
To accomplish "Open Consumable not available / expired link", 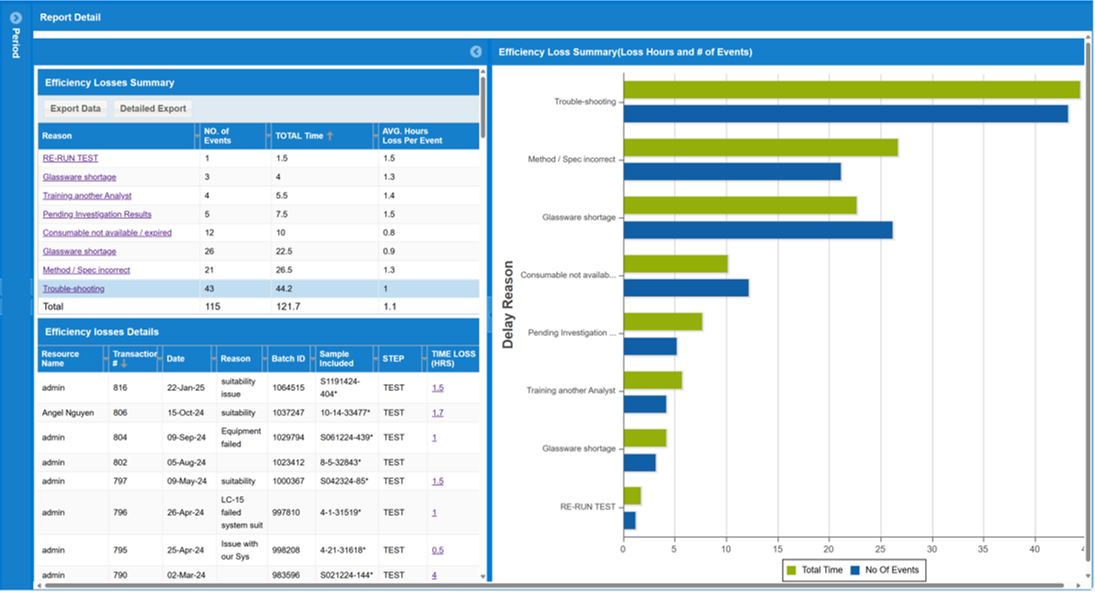I will click(x=107, y=233).
